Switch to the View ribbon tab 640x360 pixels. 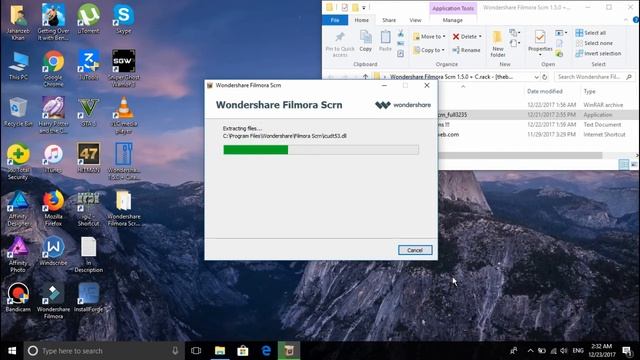tap(415, 20)
